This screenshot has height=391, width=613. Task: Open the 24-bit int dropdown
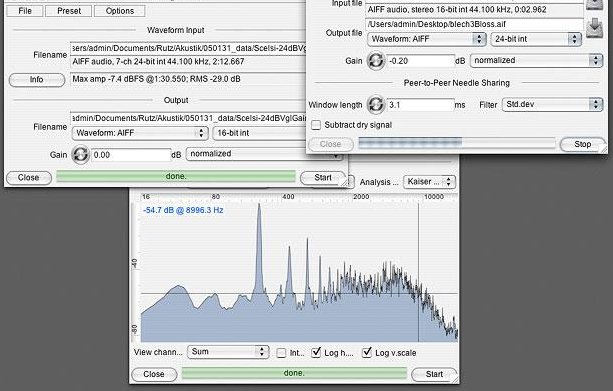coord(536,39)
